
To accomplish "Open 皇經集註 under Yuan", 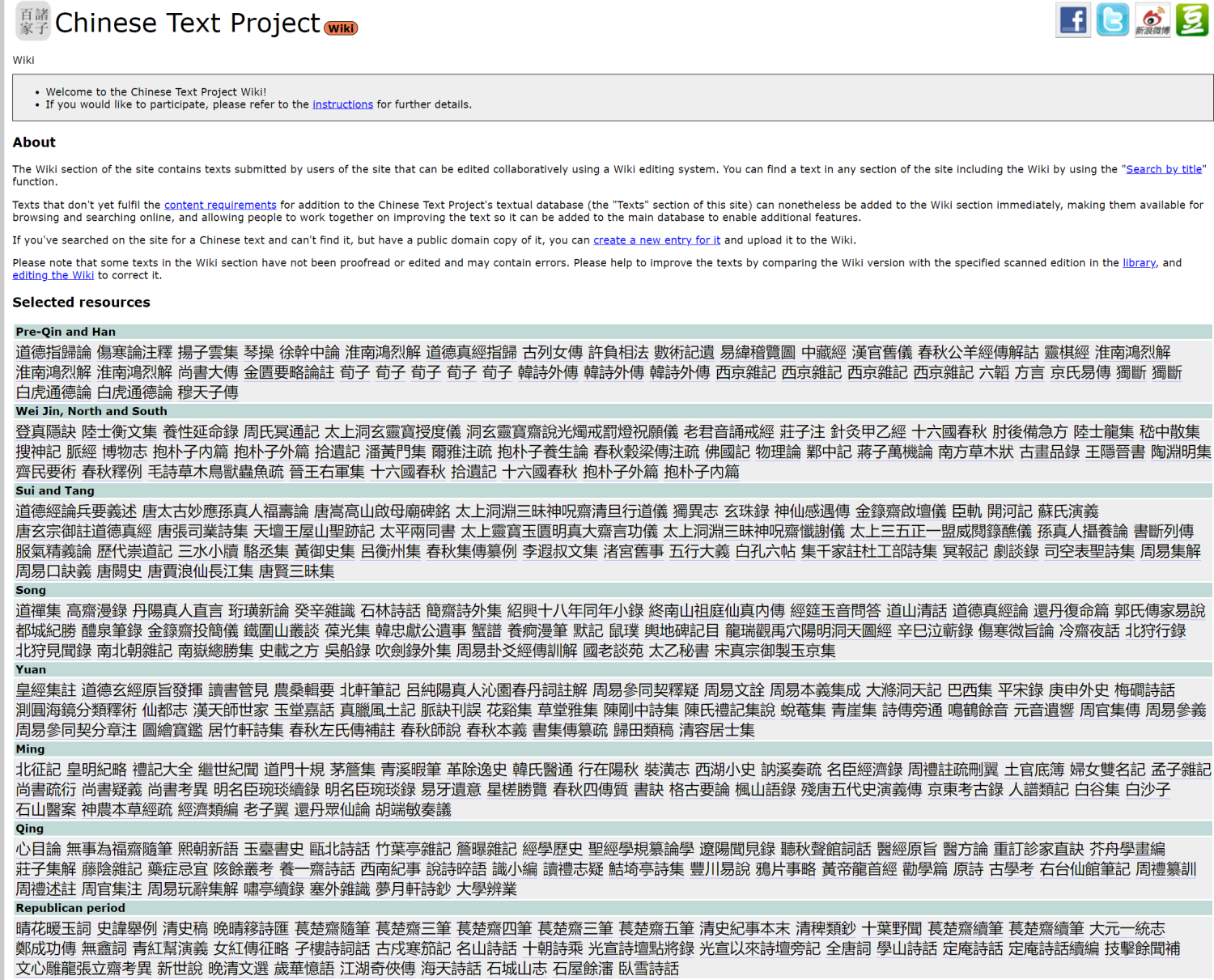I will [45, 690].
